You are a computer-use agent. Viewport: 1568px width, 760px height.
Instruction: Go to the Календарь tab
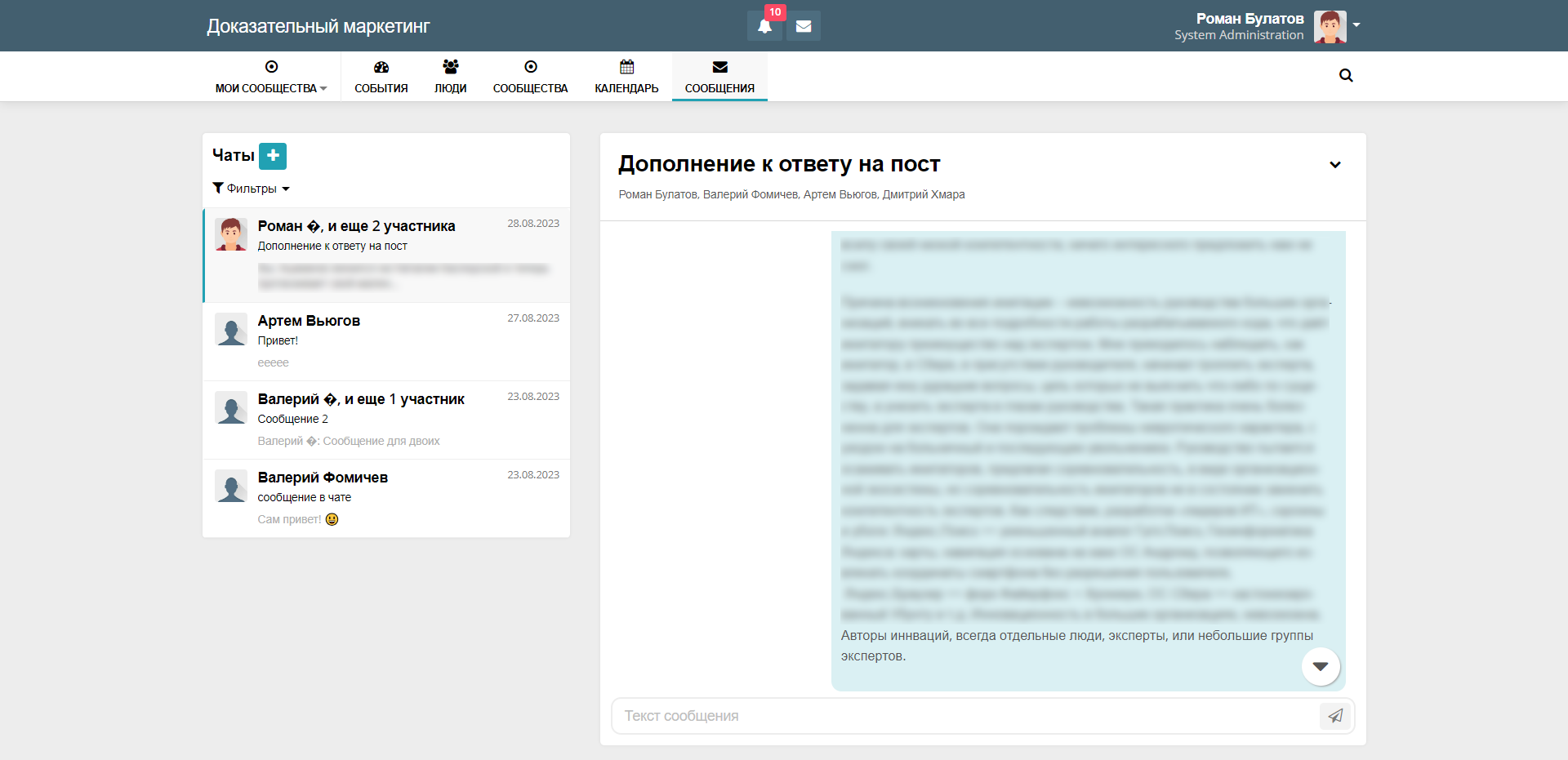626,77
